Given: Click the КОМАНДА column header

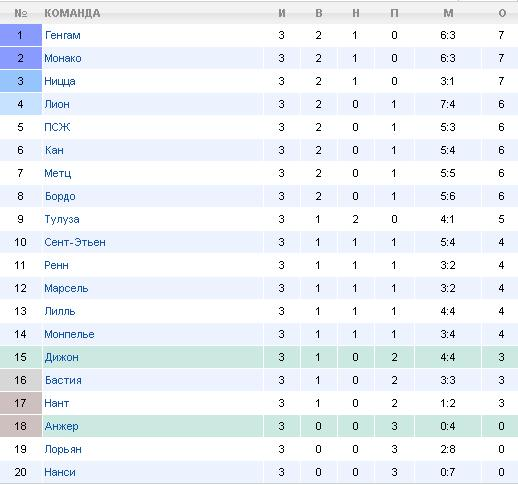Looking at the screenshot, I should click(x=72, y=13).
